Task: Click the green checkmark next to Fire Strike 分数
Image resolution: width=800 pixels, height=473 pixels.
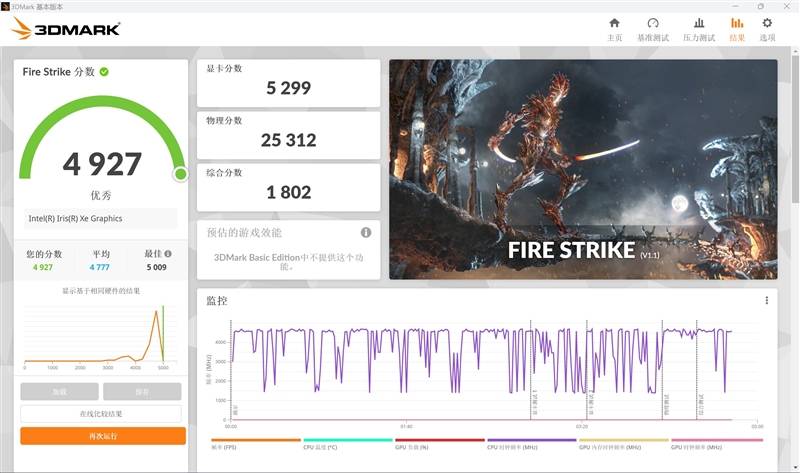Action: 105,72
